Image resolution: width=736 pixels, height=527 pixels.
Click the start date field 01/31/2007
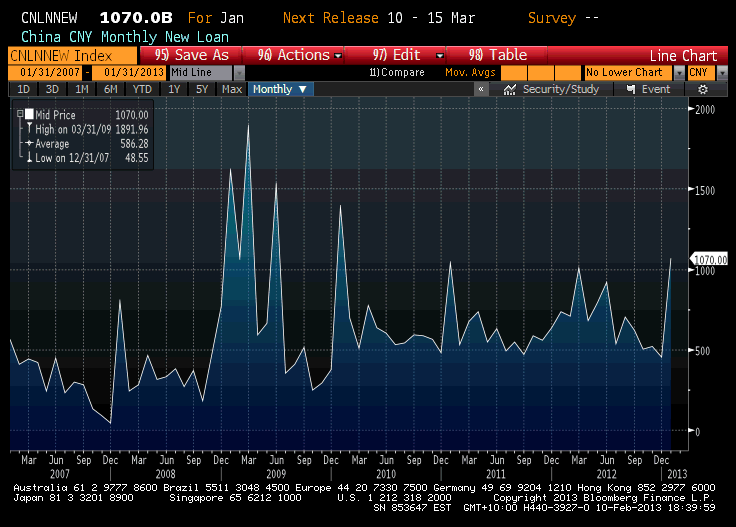pyautogui.click(x=47, y=72)
